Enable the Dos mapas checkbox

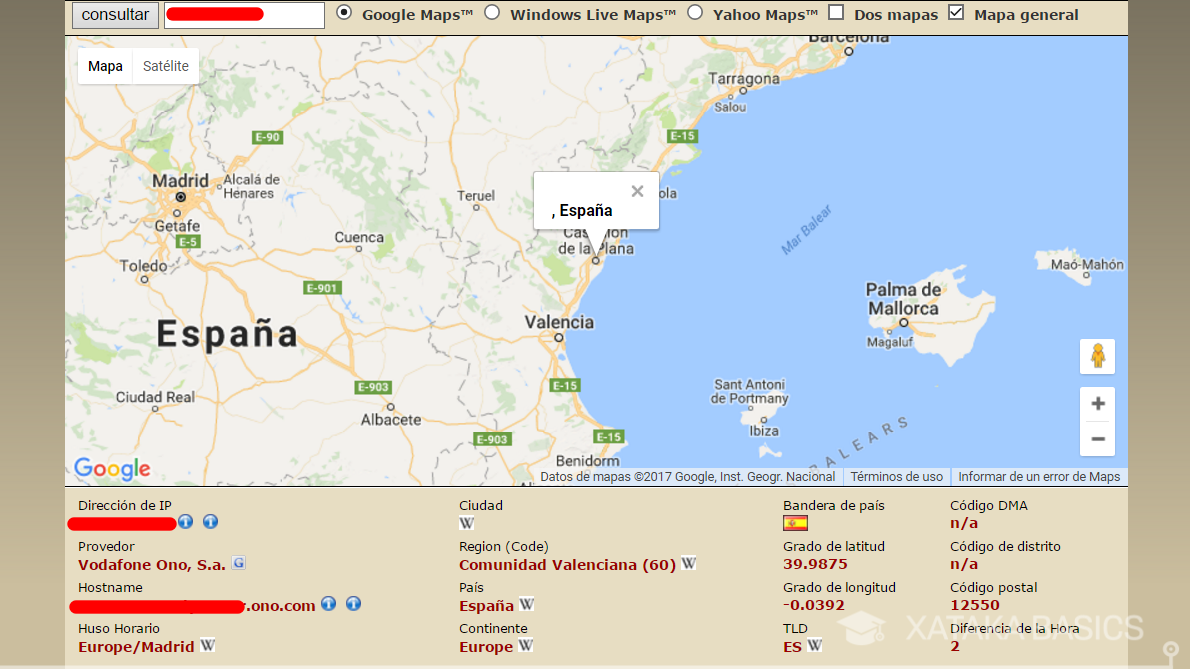click(x=836, y=13)
